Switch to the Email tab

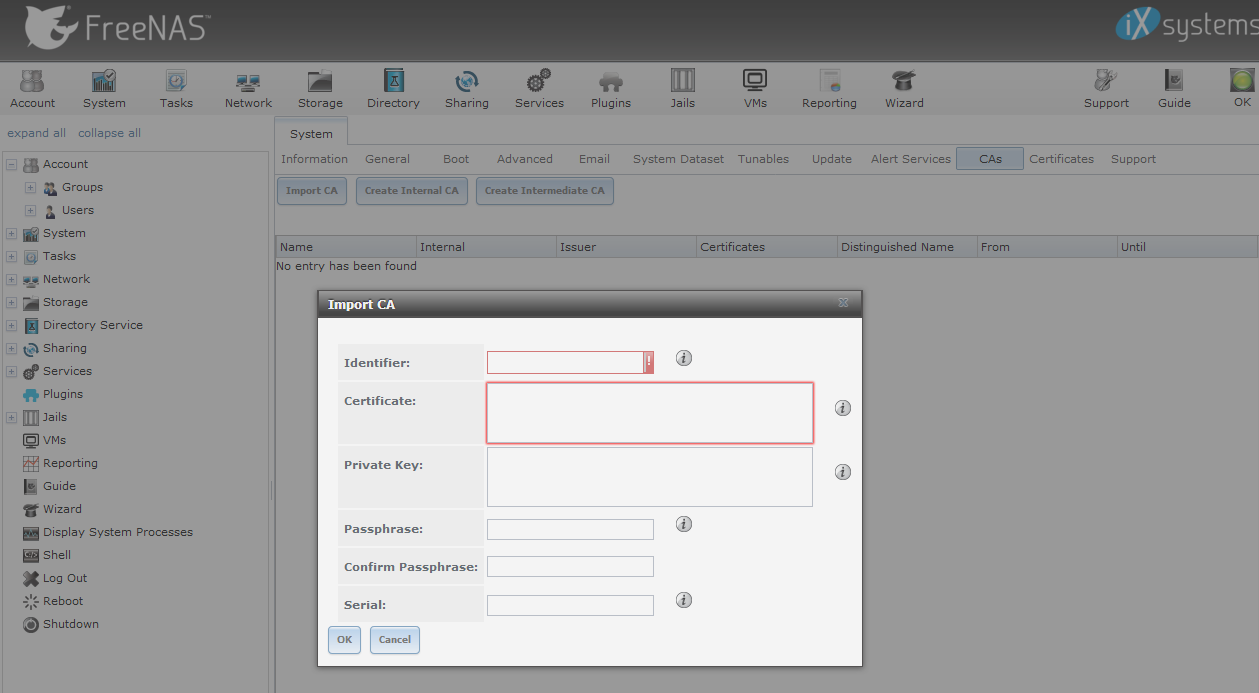[594, 159]
